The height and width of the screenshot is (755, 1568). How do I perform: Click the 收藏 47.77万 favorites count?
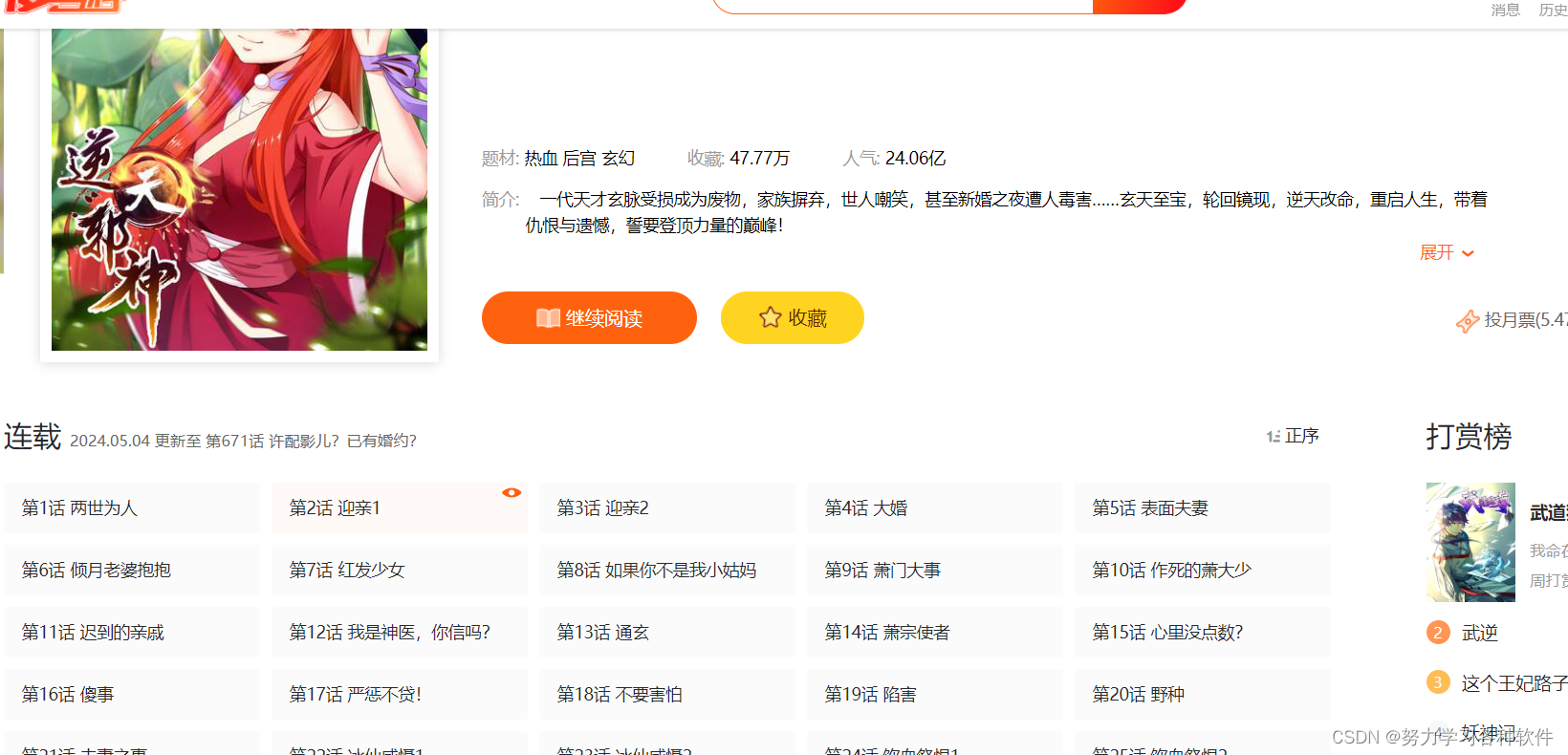[738, 159]
